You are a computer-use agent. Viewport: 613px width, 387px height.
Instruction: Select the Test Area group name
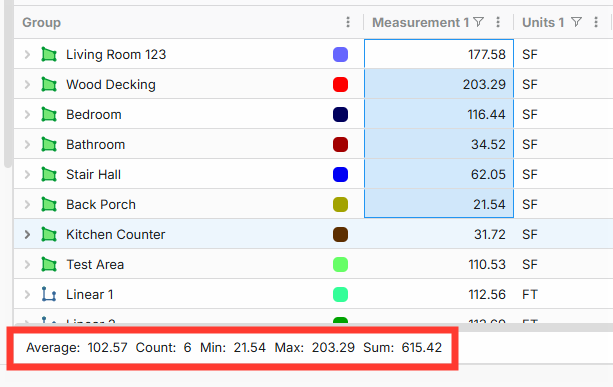click(x=95, y=265)
